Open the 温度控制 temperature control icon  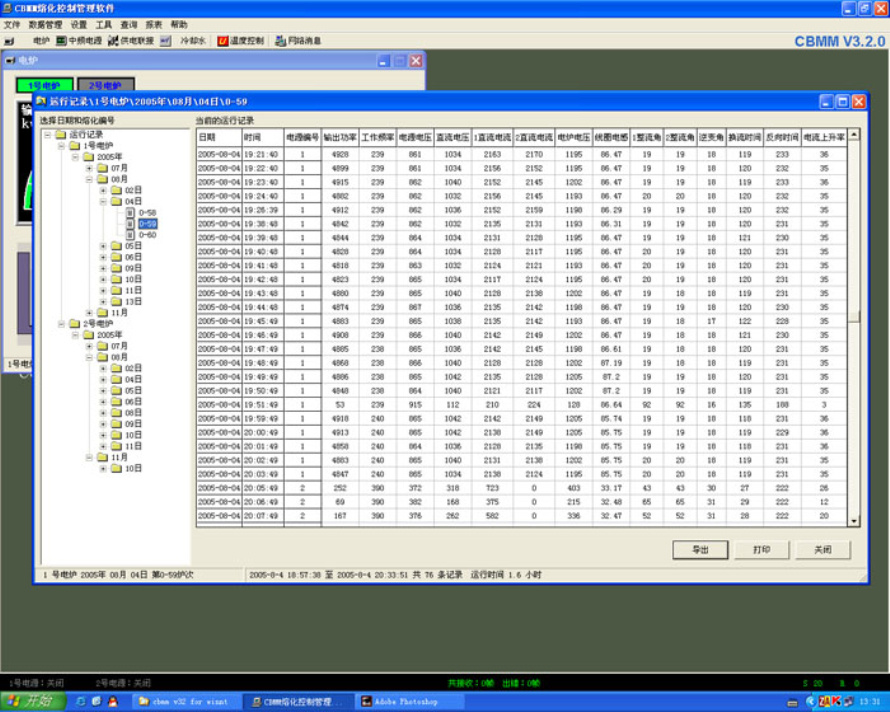click(223, 41)
